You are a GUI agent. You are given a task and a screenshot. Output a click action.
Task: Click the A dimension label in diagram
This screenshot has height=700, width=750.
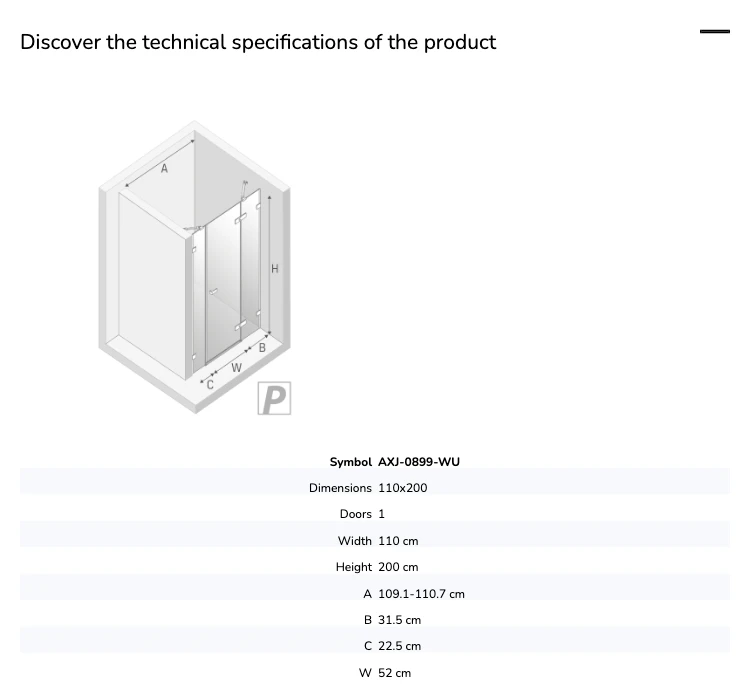click(x=164, y=168)
